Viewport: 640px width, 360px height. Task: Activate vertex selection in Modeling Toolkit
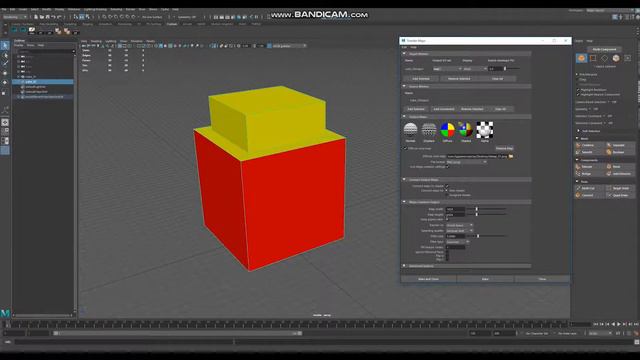[x=593, y=58]
